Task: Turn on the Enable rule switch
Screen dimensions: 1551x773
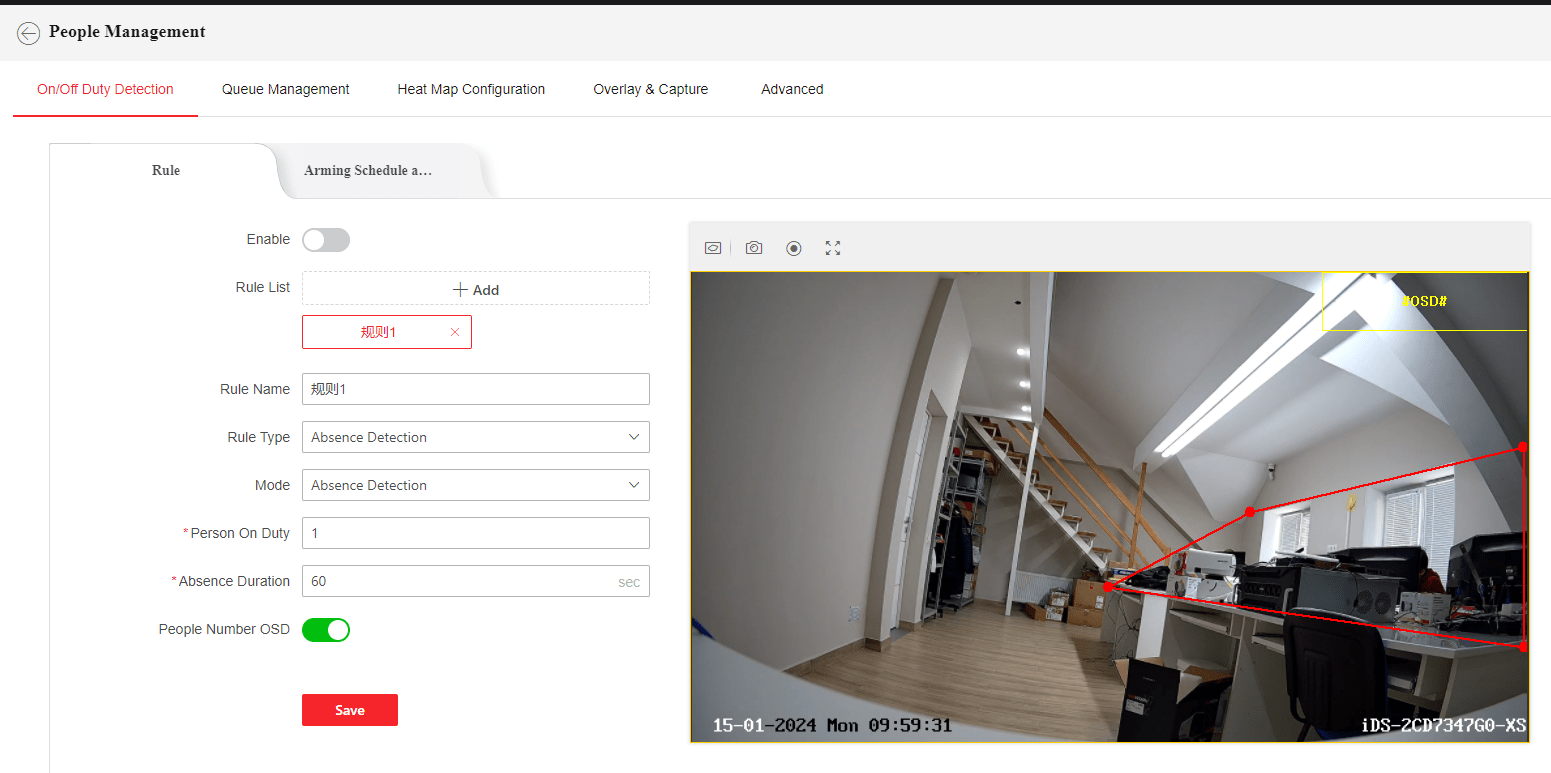Action: (x=326, y=240)
